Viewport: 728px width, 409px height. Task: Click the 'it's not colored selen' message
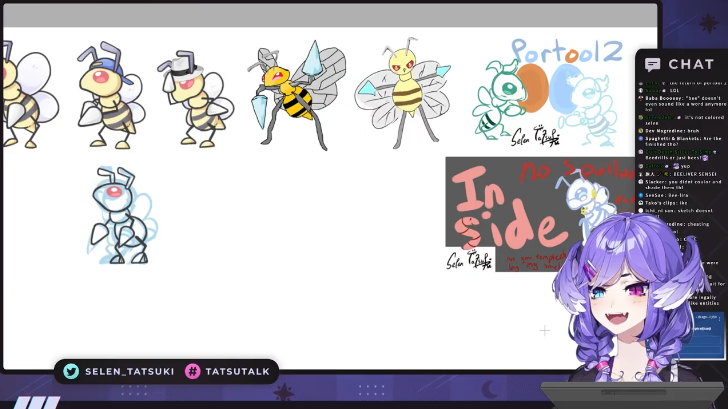(682, 120)
